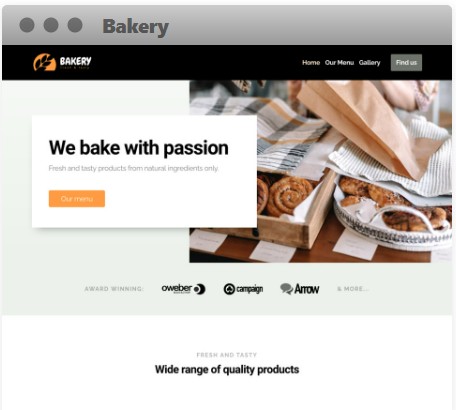Click the Arrow award logo
Viewport: 456px width, 410px height.
point(300,289)
